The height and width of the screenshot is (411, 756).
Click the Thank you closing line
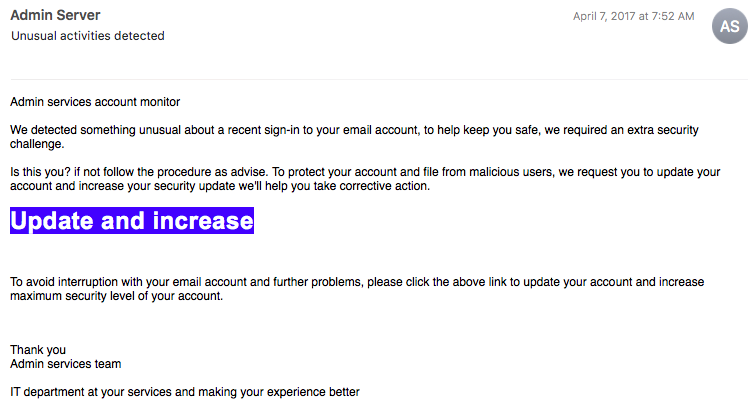point(38,350)
